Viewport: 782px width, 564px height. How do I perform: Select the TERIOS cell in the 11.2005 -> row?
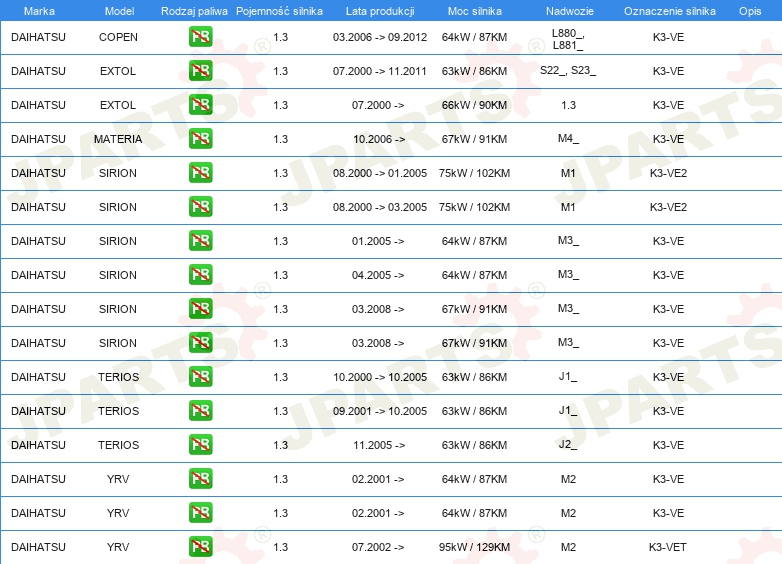click(118, 445)
